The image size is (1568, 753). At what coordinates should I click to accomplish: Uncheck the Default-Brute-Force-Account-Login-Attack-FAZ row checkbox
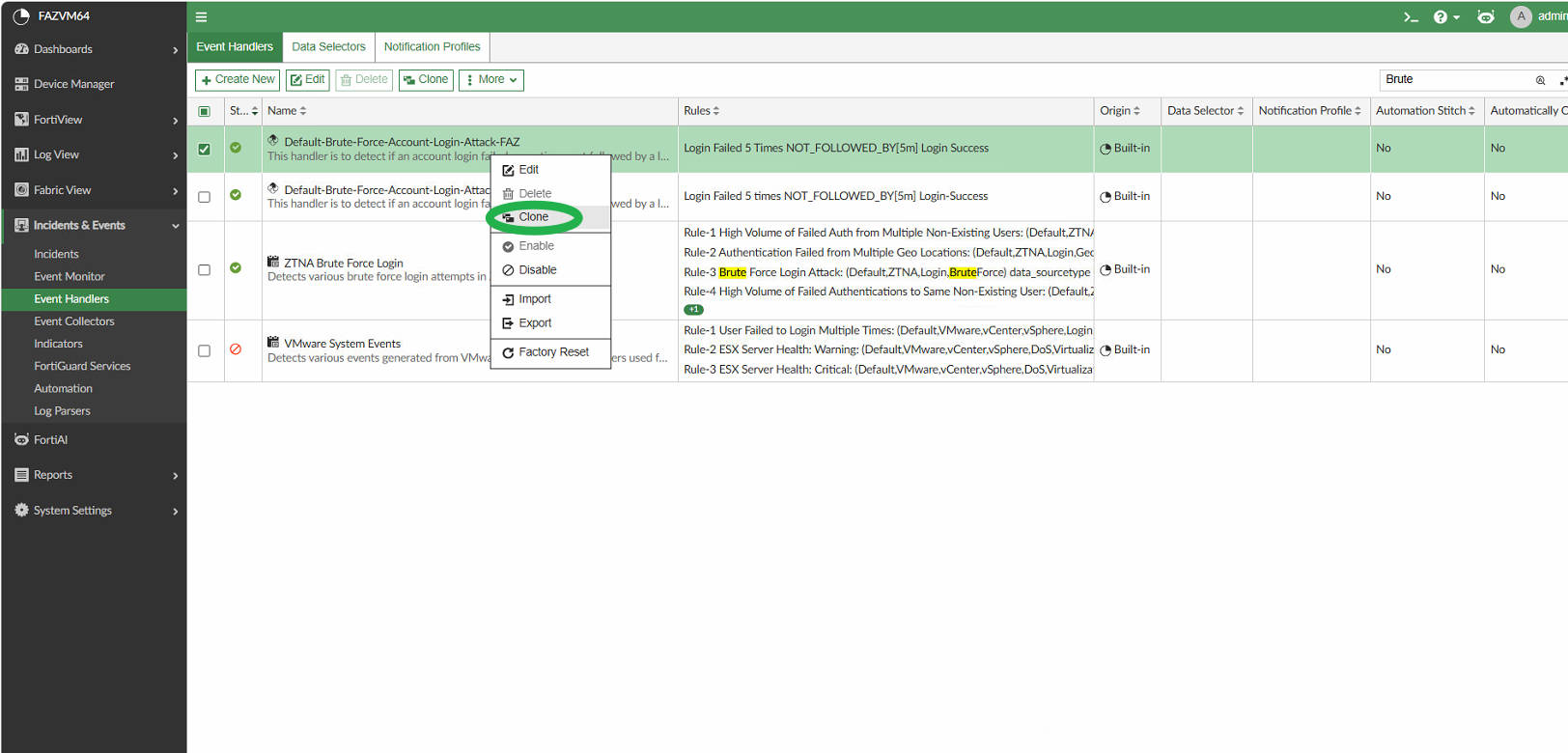pyautogui.click(x=204, y=149)
